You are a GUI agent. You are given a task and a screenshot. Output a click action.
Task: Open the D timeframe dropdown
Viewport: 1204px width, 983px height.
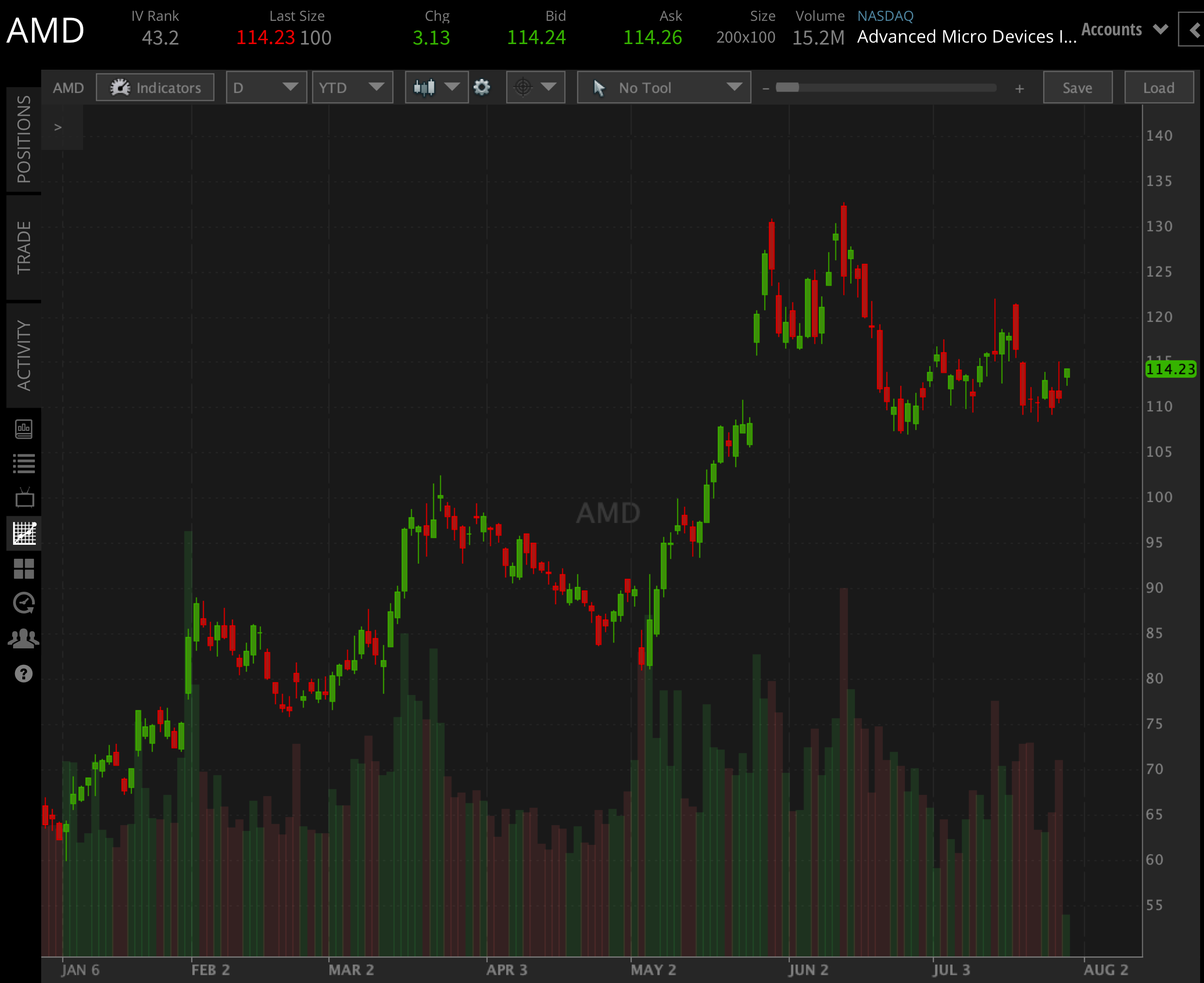click(x=265, y=87)
